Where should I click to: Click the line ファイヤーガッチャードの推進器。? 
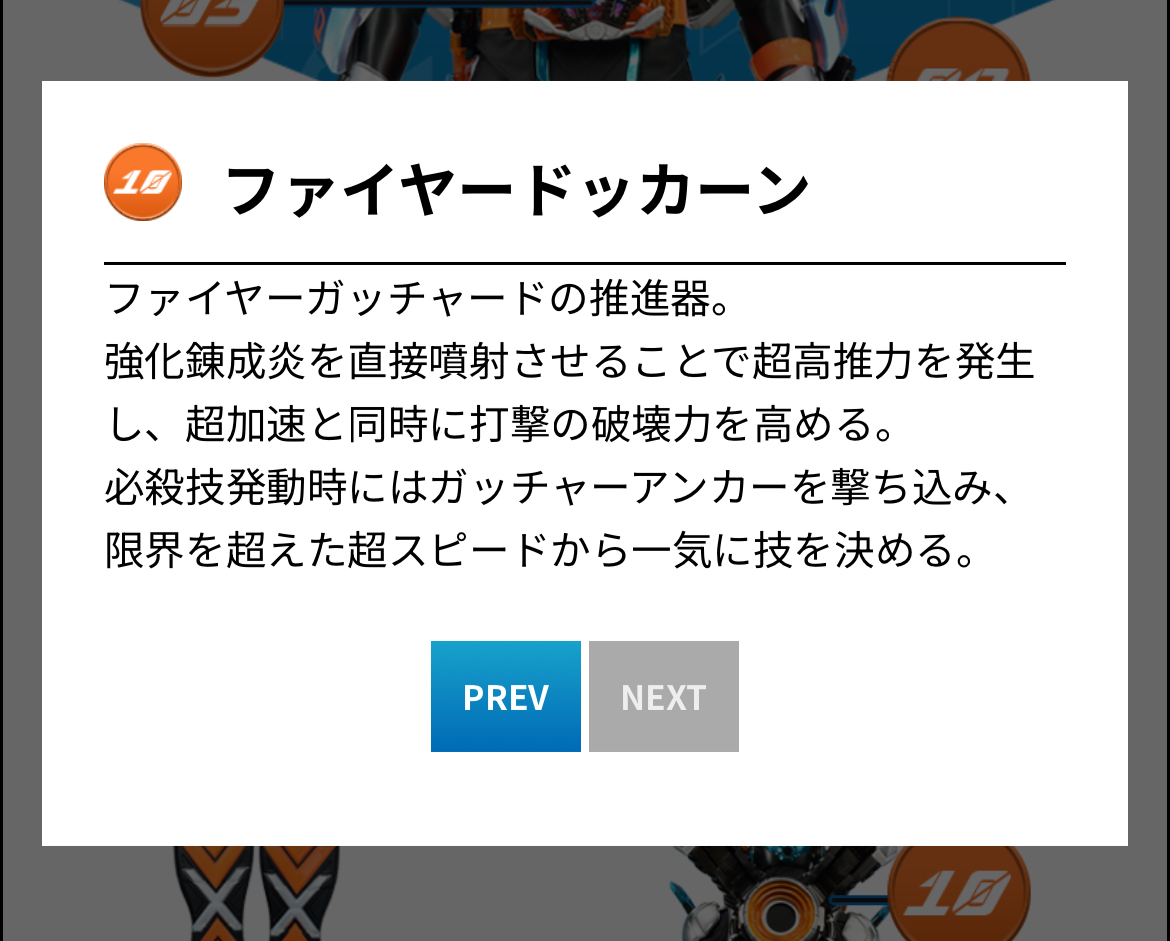419,298
